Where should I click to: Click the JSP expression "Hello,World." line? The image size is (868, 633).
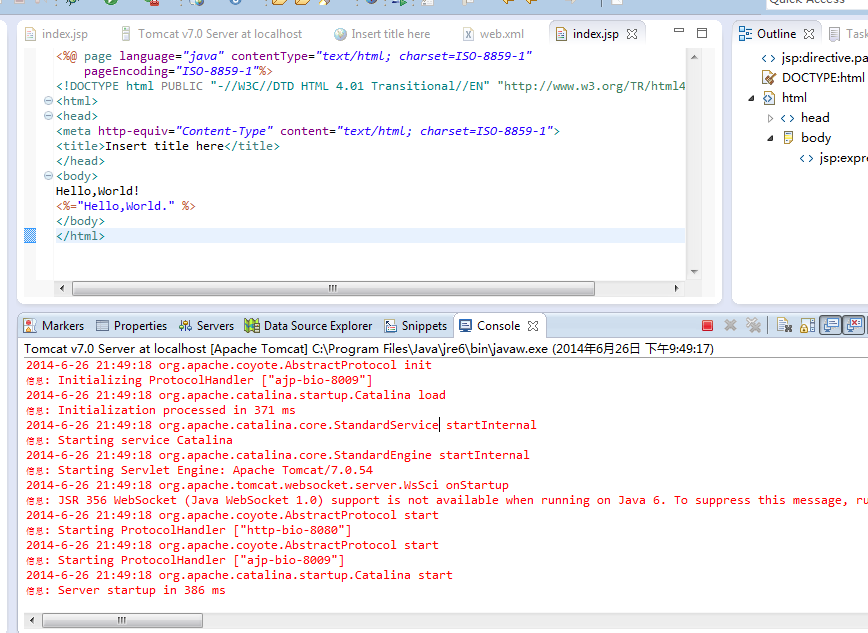126,206
